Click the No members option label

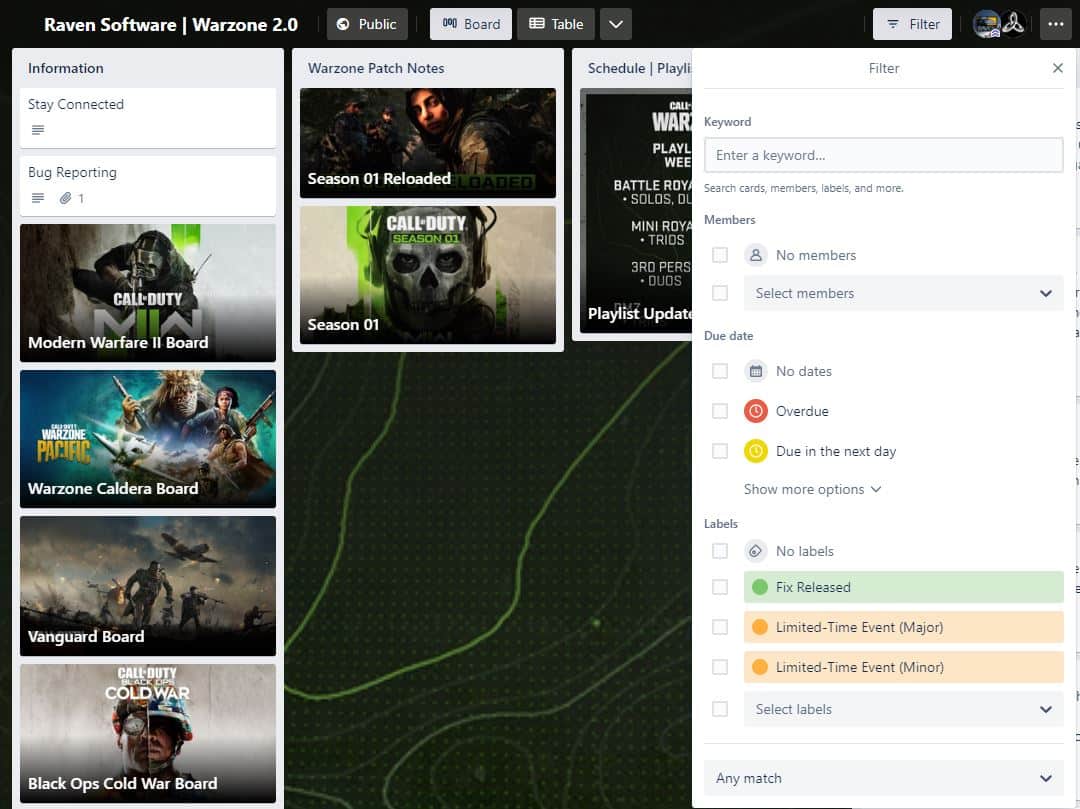point(816,255)
